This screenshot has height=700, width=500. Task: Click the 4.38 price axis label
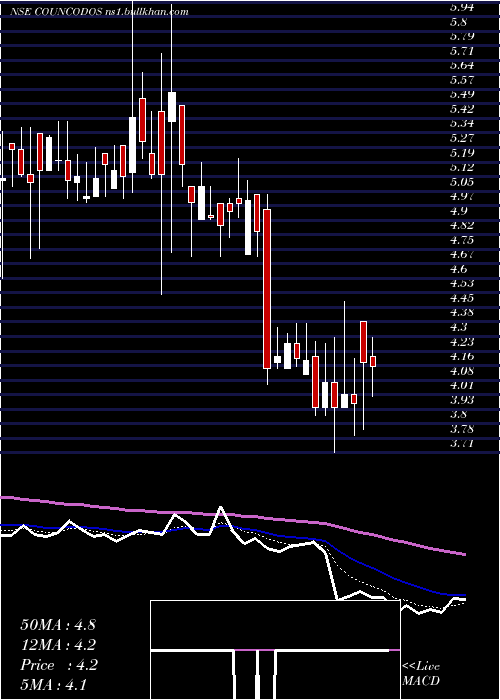click(462, 312)
